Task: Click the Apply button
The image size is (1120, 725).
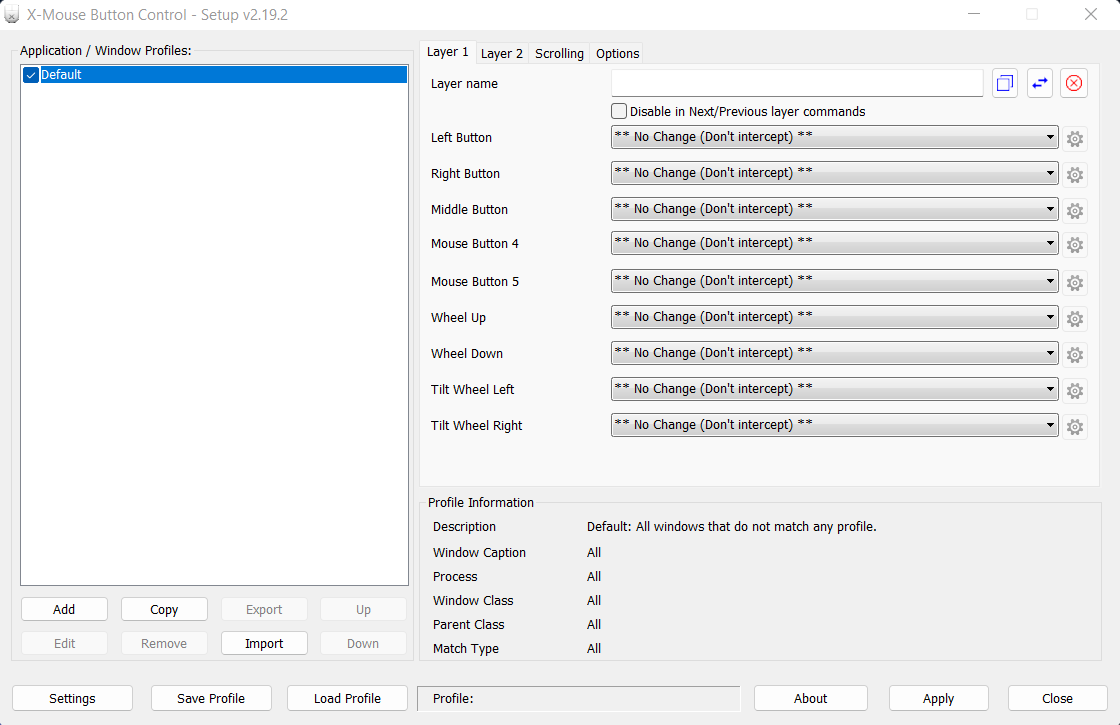Action: click(x=939, y=699)
